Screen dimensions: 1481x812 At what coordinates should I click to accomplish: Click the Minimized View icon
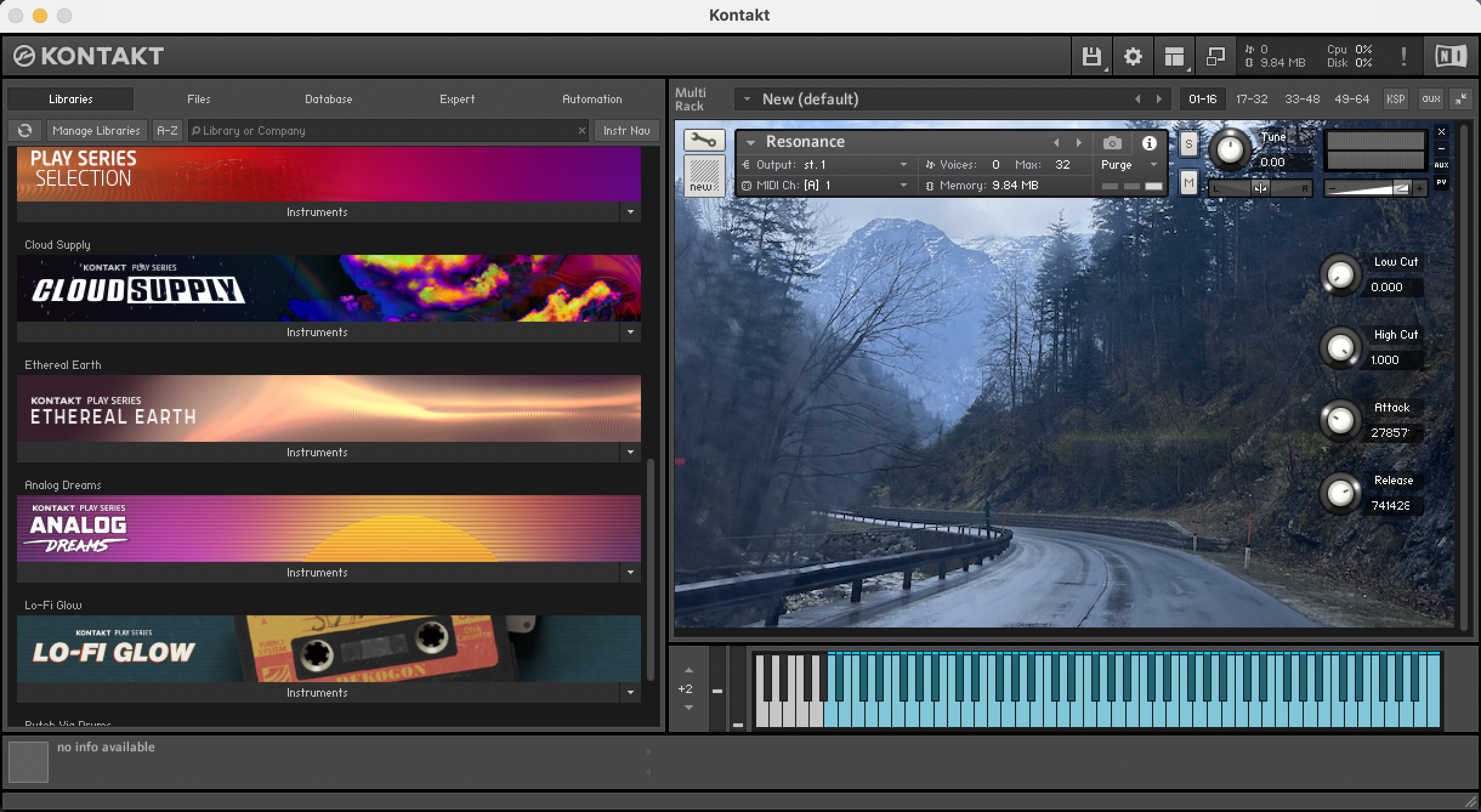[1216, 56]
